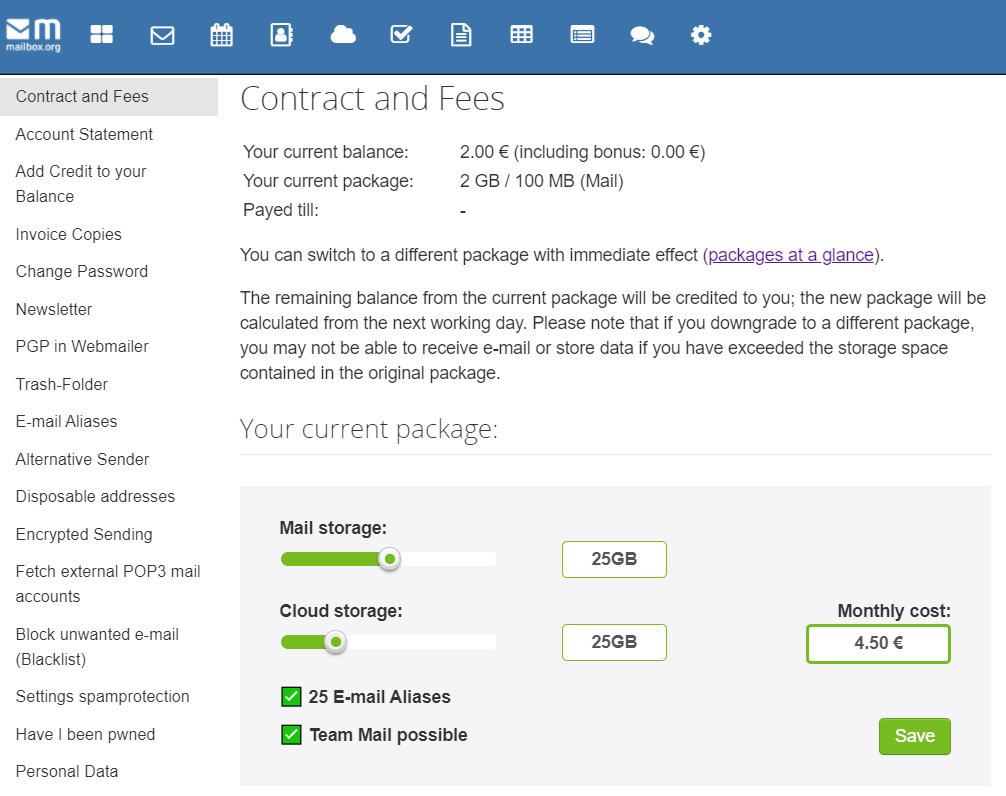Open the Text document icon
The width and height of the screenshot is (1006, 796).
[x=460, y=35]
